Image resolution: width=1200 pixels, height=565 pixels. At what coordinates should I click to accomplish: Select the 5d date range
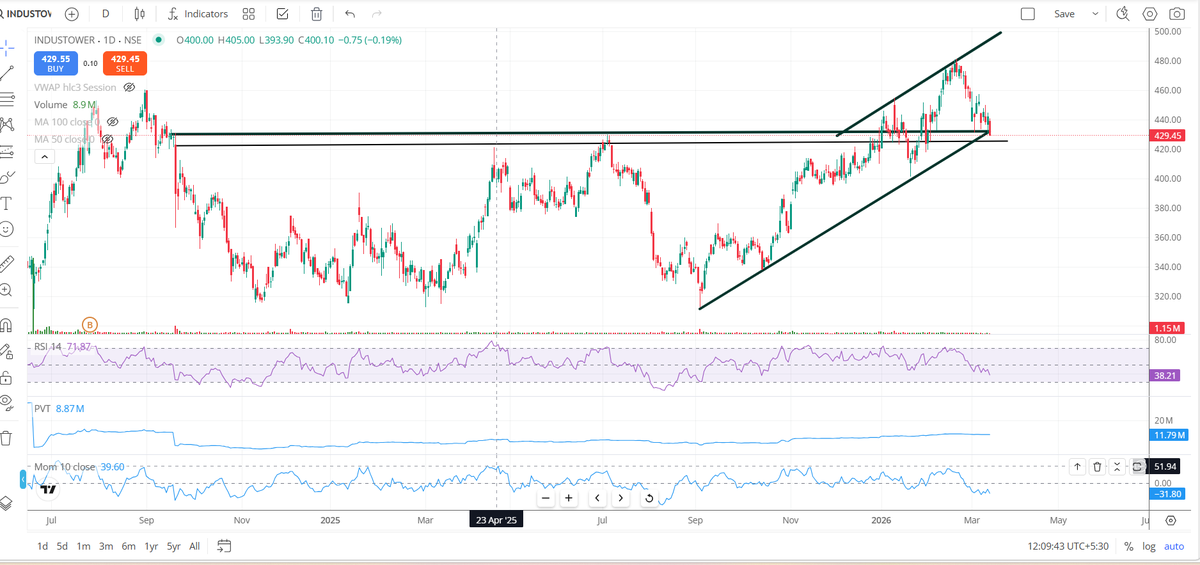pos(63,546)
